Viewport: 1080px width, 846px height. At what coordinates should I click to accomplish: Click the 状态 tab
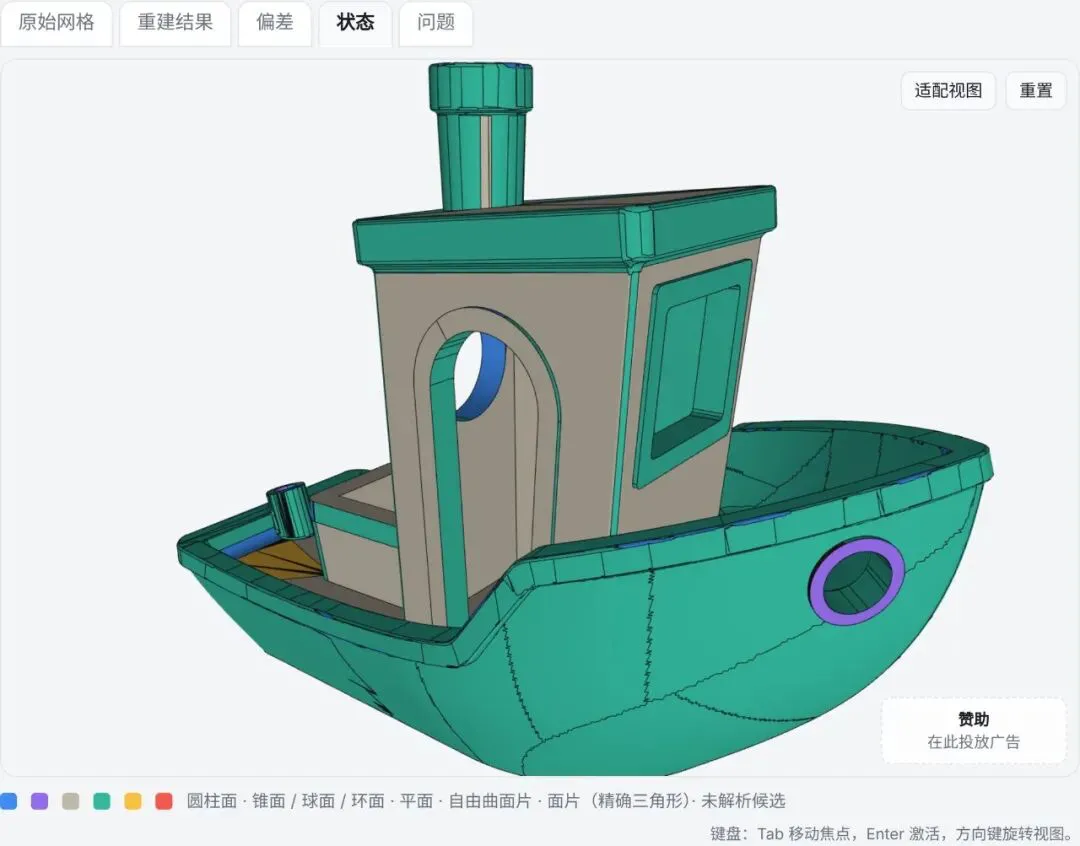click(355, 23)
